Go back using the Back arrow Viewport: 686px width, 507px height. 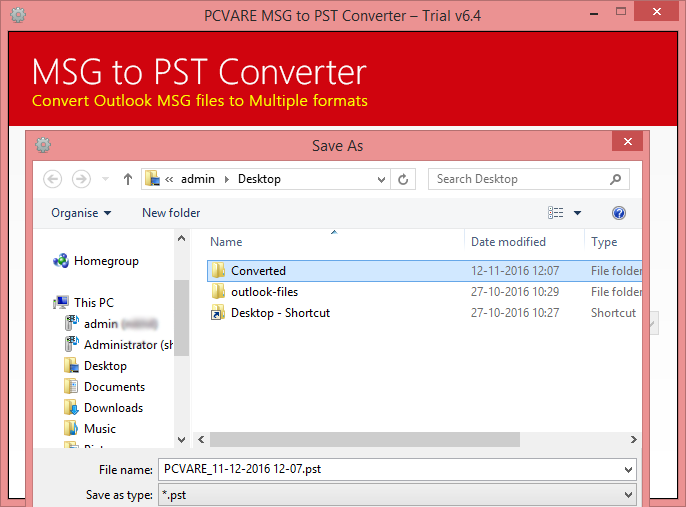pos(52,179)
